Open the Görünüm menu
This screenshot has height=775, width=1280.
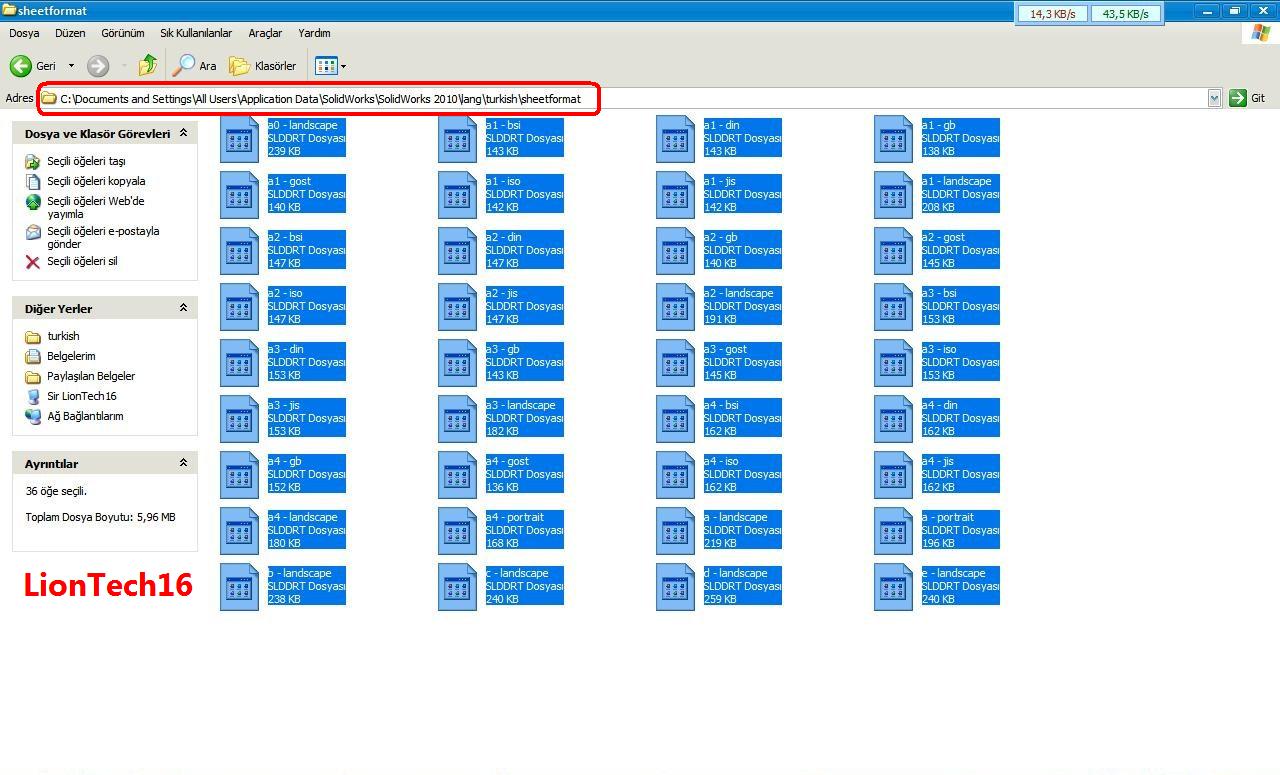pyautogui.click(x=123, y=33)
